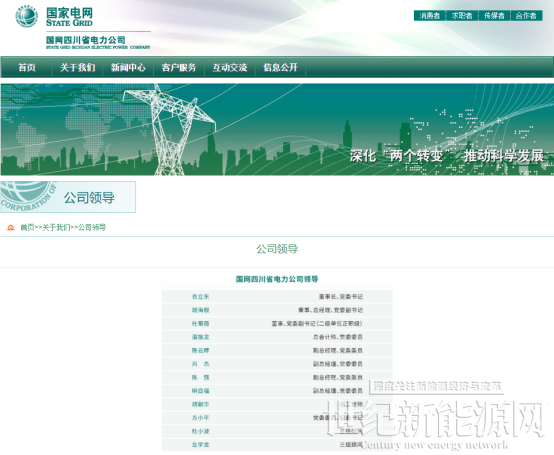The image size is (554, 455).
Task: Click the 首页 breadcrumb link
Action: [x=27, y=228]
